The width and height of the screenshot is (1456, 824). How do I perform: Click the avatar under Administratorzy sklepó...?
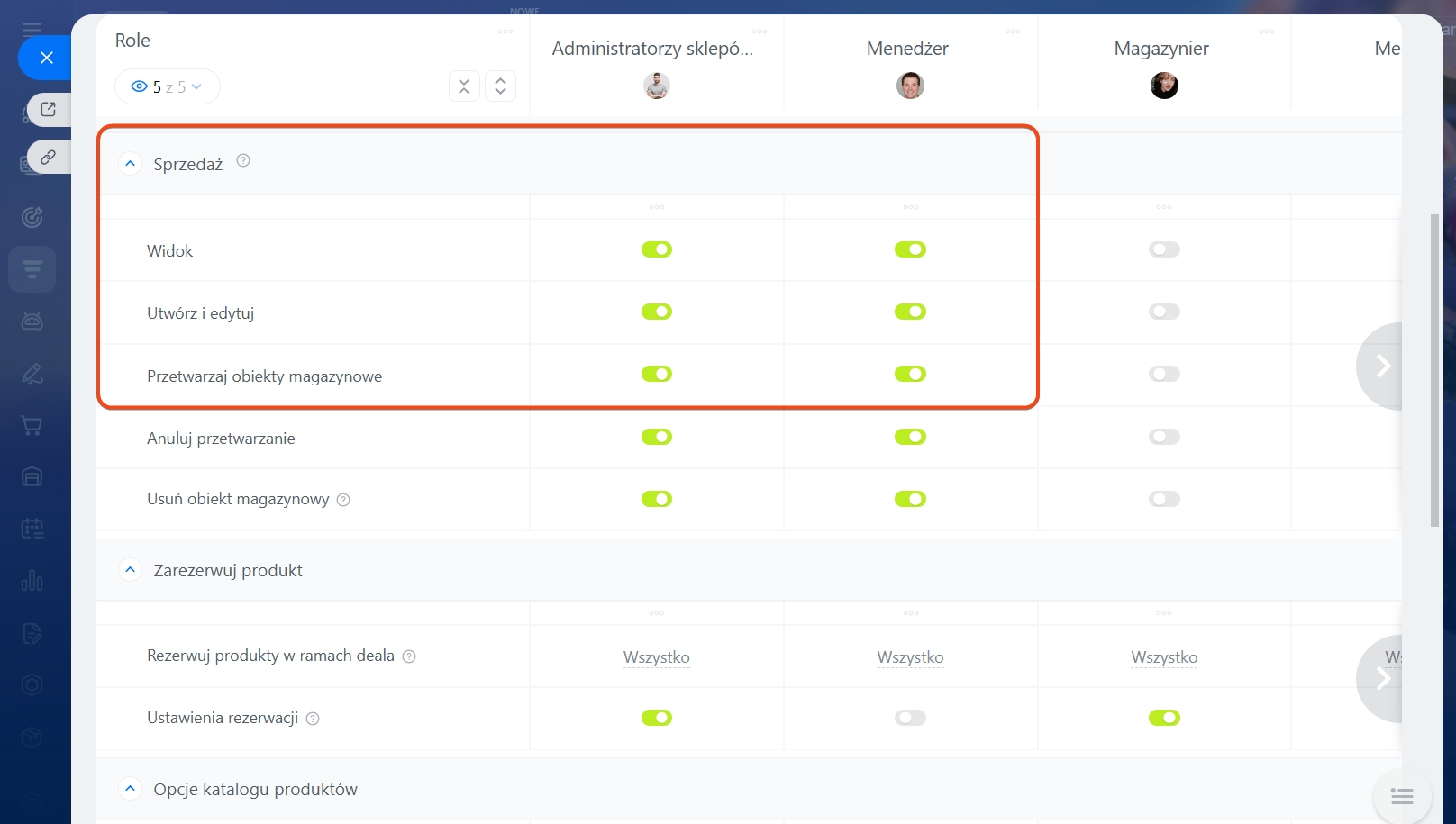657,86
